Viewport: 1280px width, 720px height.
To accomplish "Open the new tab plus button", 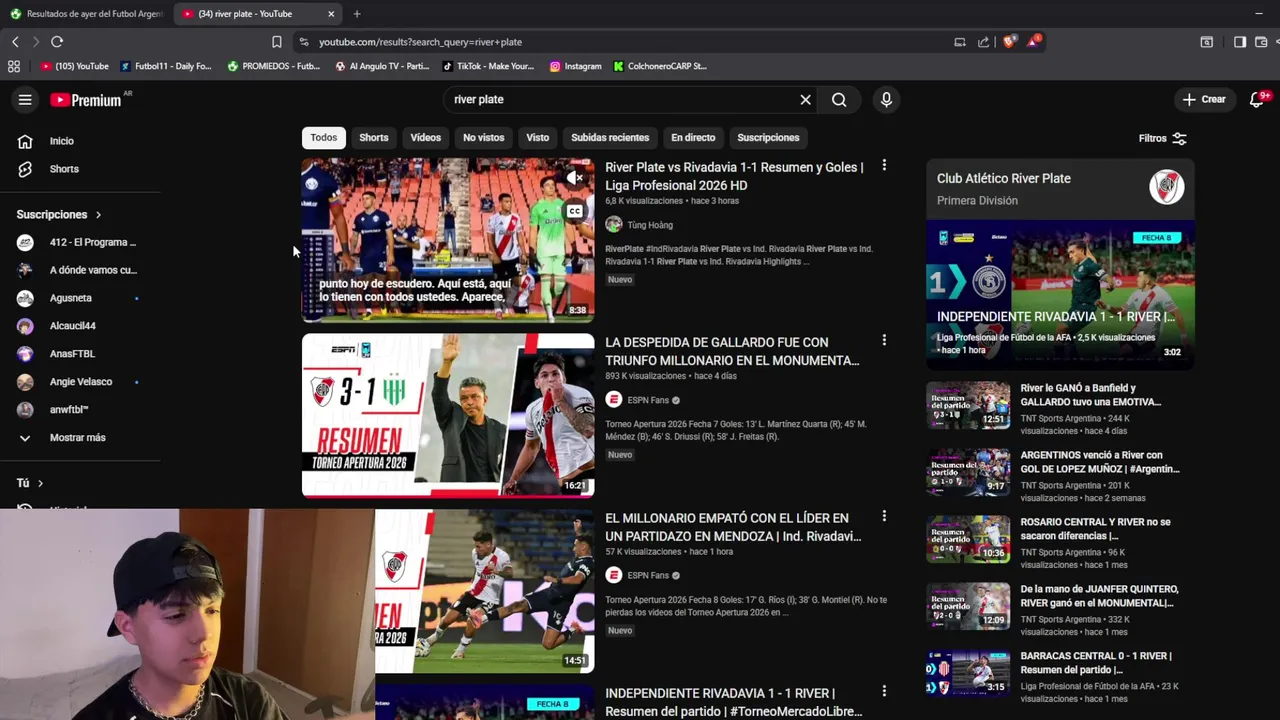I will tap(357, 14).
